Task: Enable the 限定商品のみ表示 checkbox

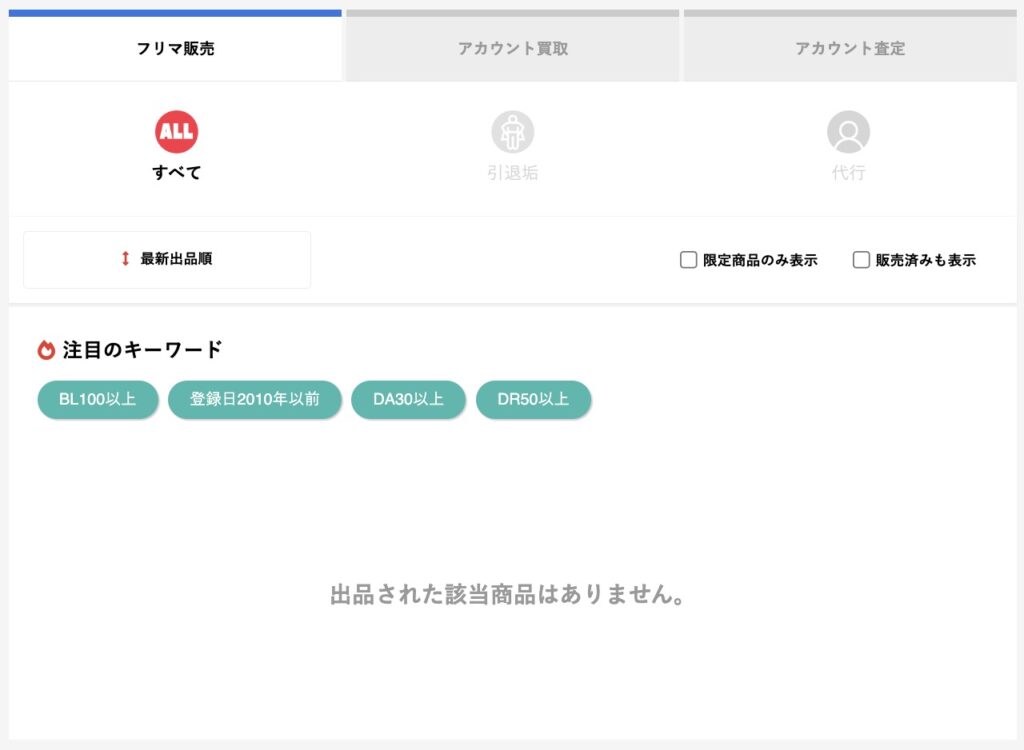Action: (688, 260)
